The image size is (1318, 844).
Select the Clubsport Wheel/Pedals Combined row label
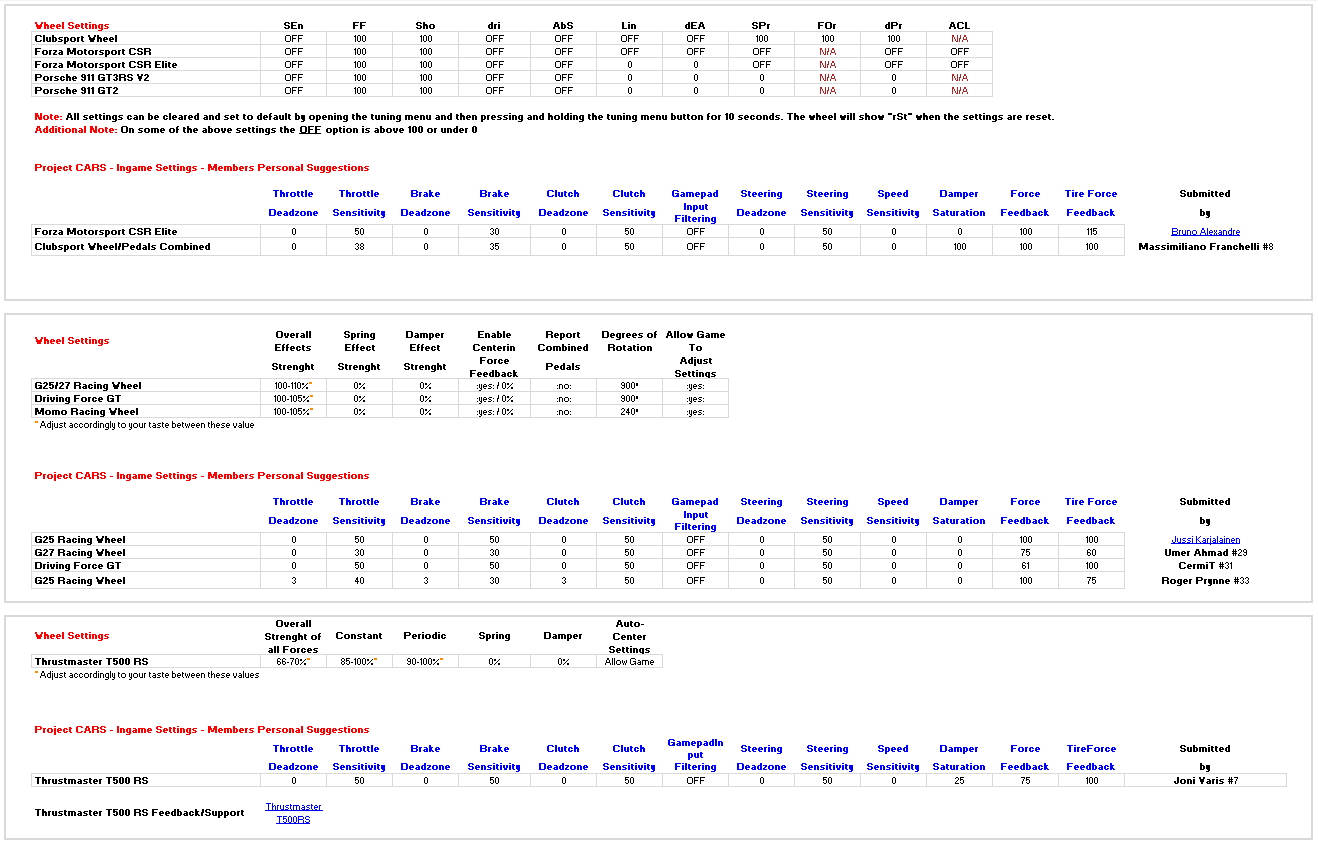tap(122, 247)
